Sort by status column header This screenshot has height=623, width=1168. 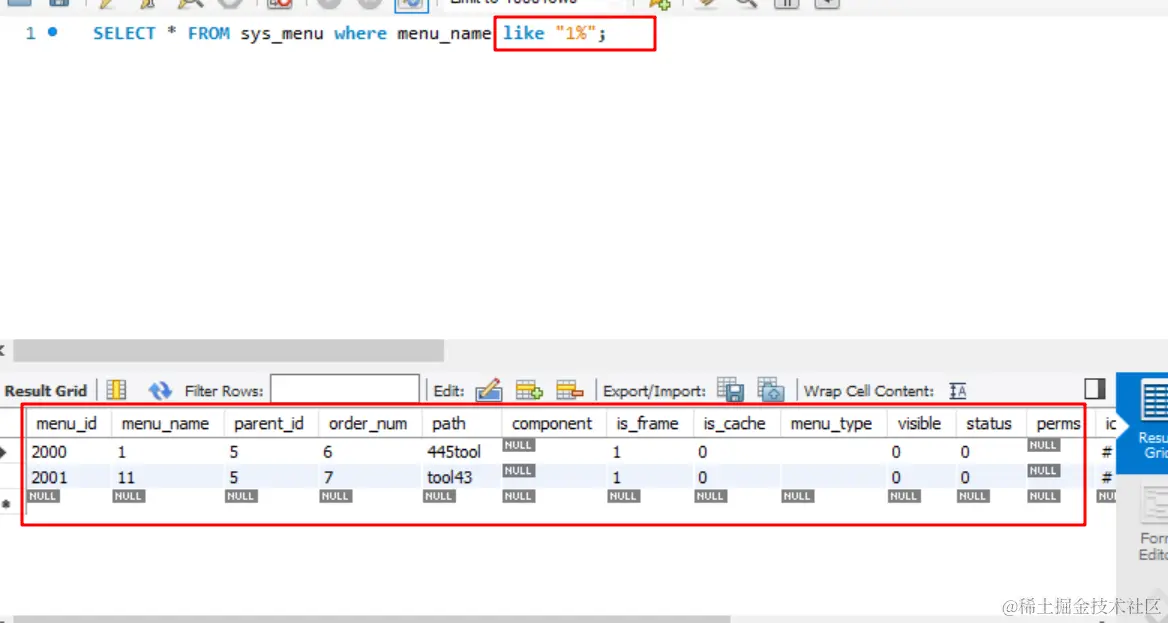[x=989, y=423]
